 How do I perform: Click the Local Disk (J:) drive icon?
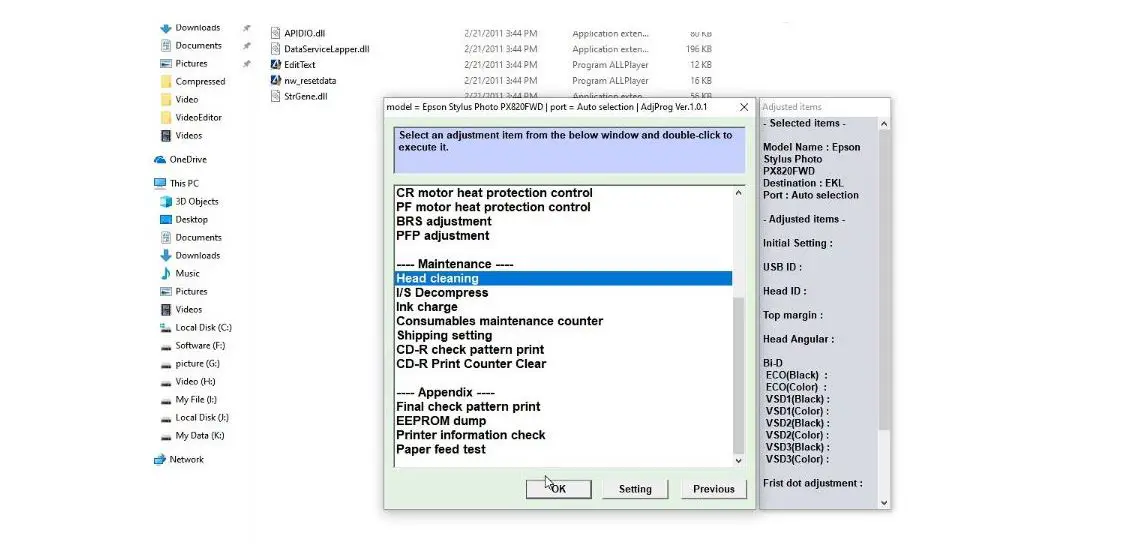point(166,418)
